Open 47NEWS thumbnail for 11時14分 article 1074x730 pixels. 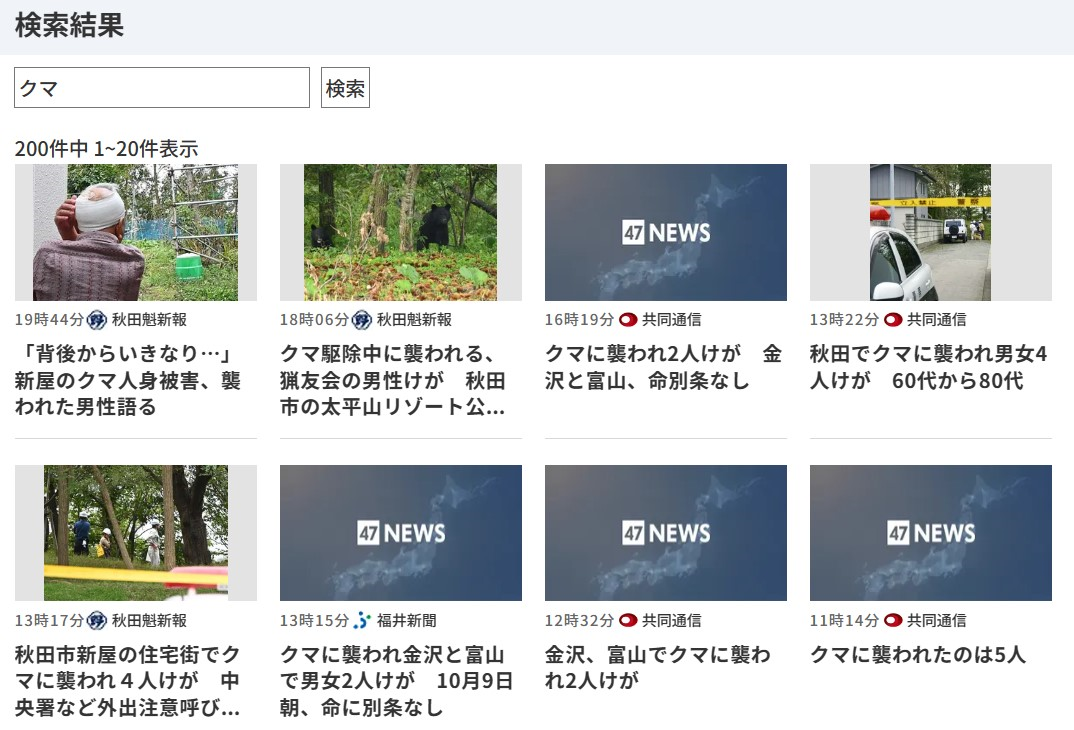(931, 533)
